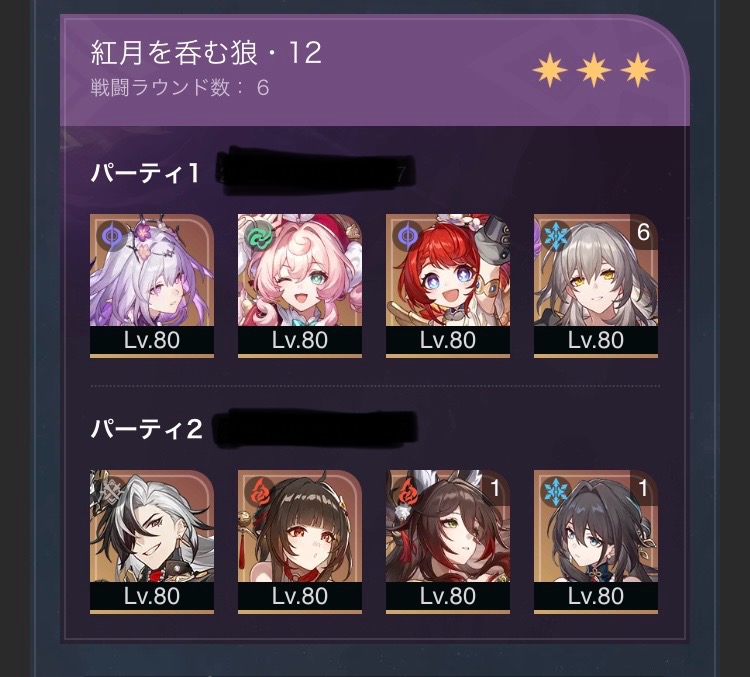Screen dimensions: 750x677
Task: Click the Quantum element icon on red-haired character
Action: 407,236
